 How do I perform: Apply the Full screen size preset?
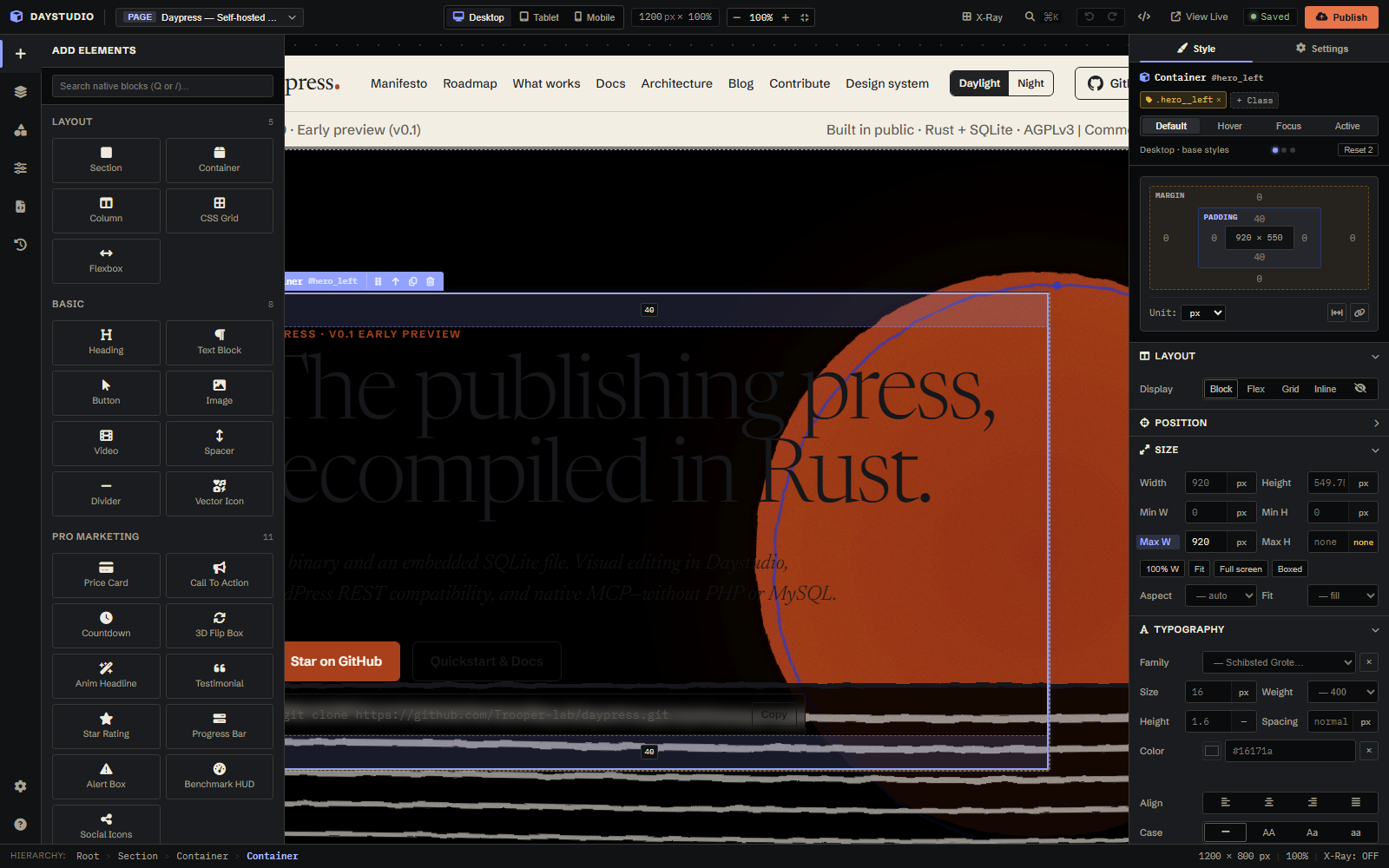coord(1241,569)
